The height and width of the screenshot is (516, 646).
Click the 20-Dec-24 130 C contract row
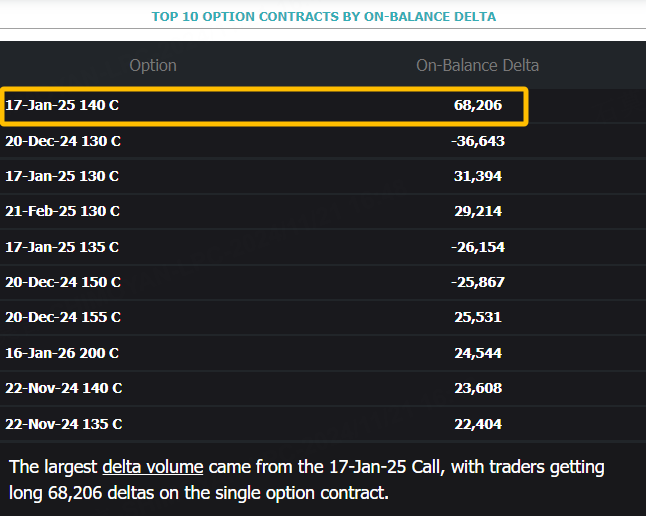(63, 141)
